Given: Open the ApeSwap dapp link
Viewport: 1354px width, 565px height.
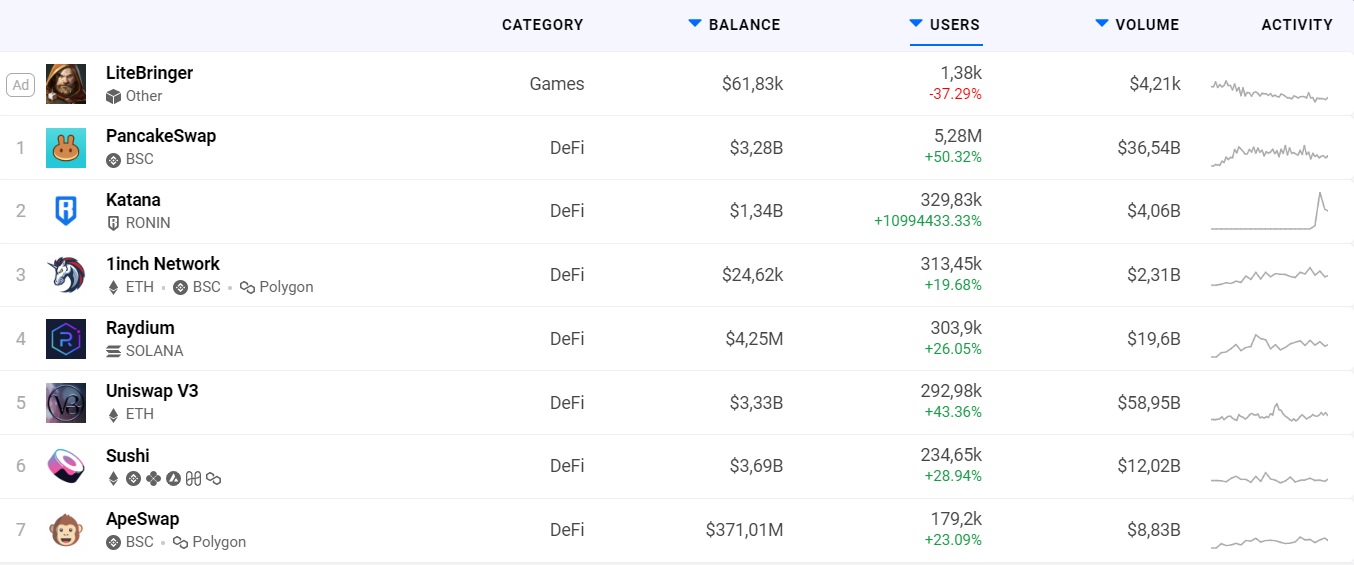Looking at the screenshot, I should (x=143, y=519).
